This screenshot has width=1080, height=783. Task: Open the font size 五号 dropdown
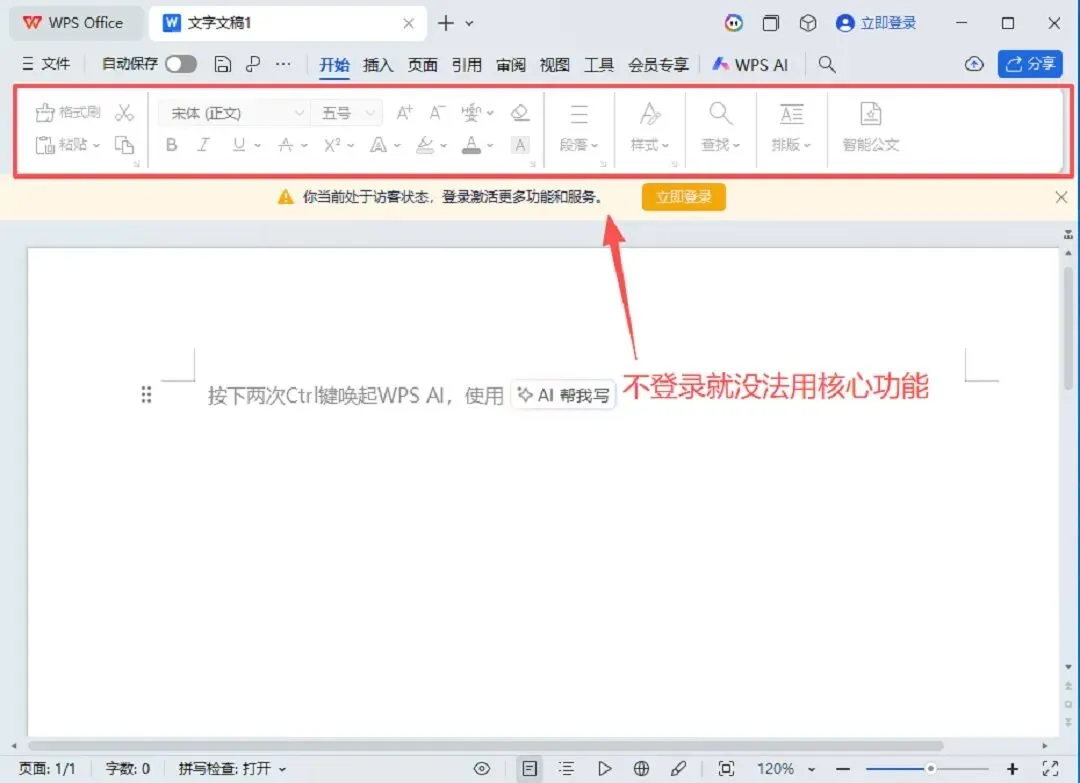(x=370, y=113)
